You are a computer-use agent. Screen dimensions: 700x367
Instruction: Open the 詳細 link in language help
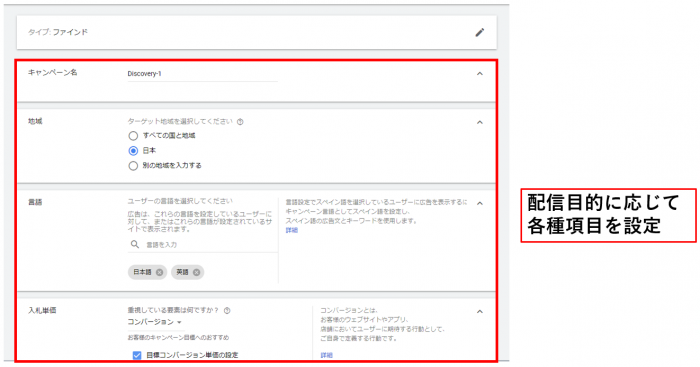click(x=292, y=230)
